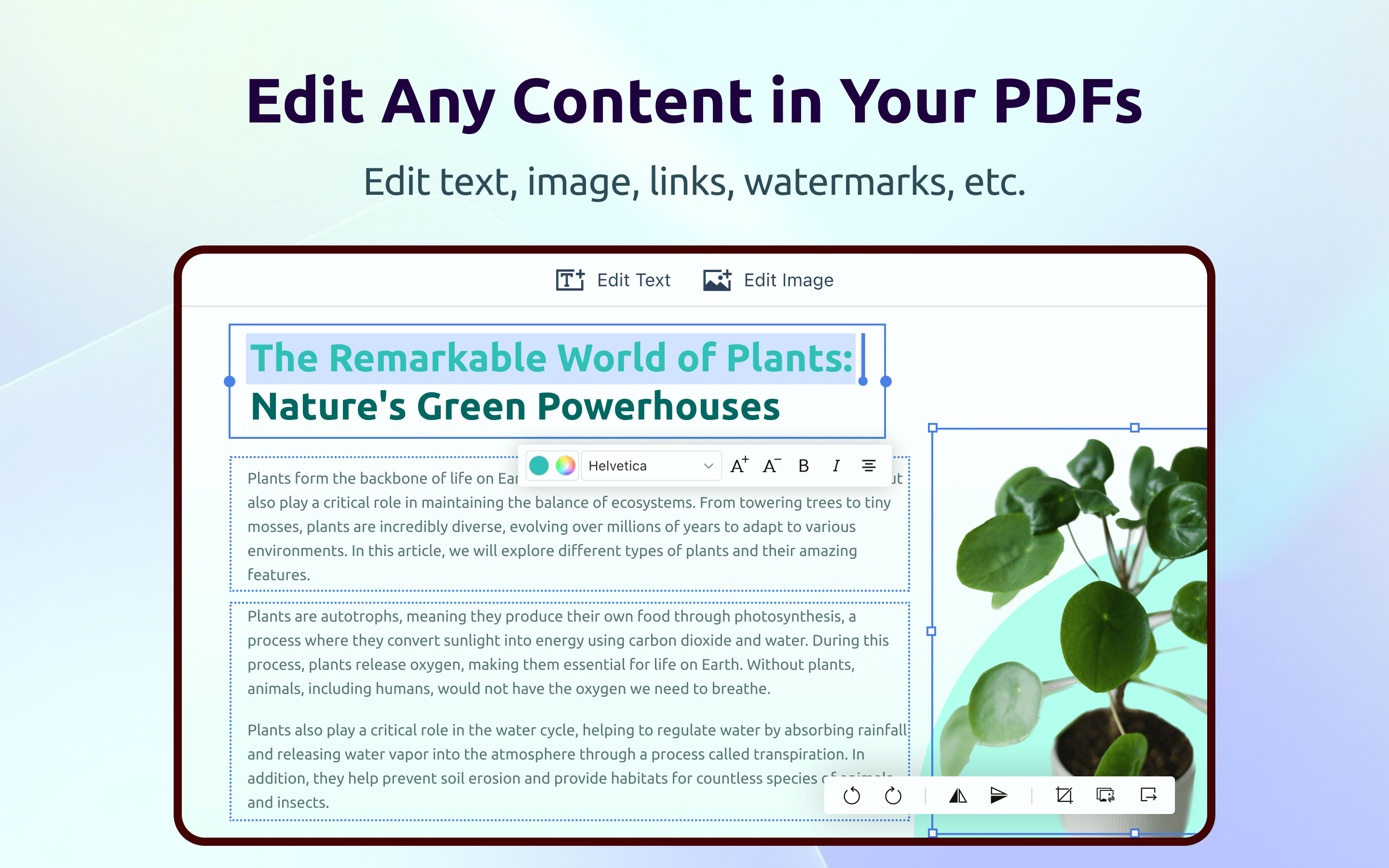Click the replace image icon
Viewport: 1389px width, 868px height.
(1105, 796)
